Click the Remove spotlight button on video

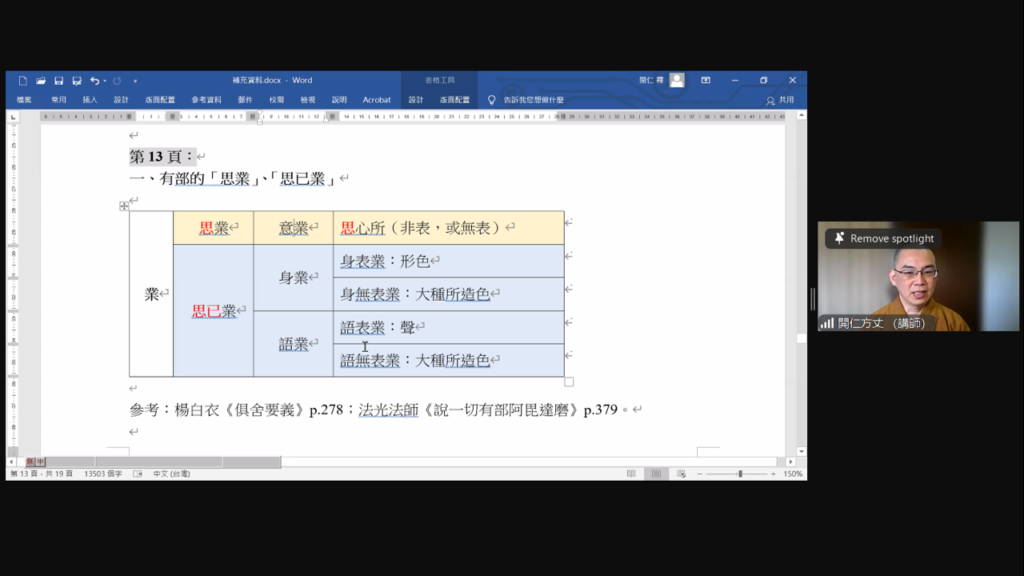coord(883,239)
